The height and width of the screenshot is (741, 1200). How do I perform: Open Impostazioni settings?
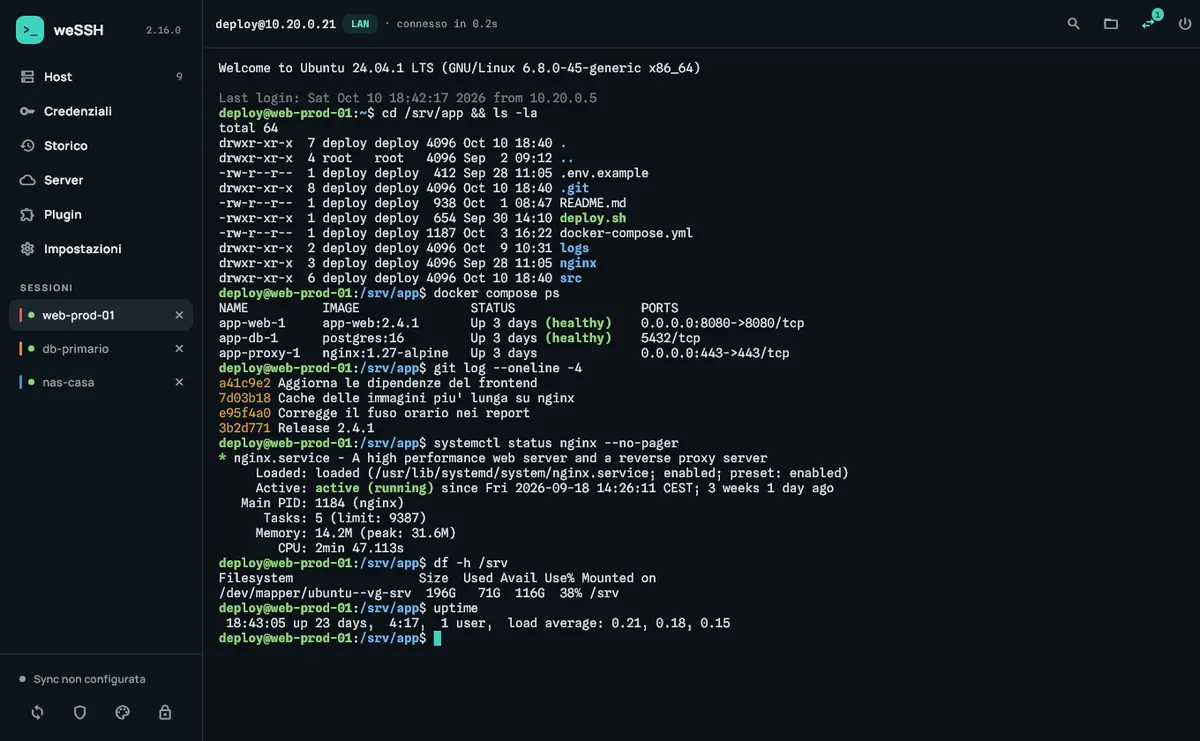click(x=101, y=248)
